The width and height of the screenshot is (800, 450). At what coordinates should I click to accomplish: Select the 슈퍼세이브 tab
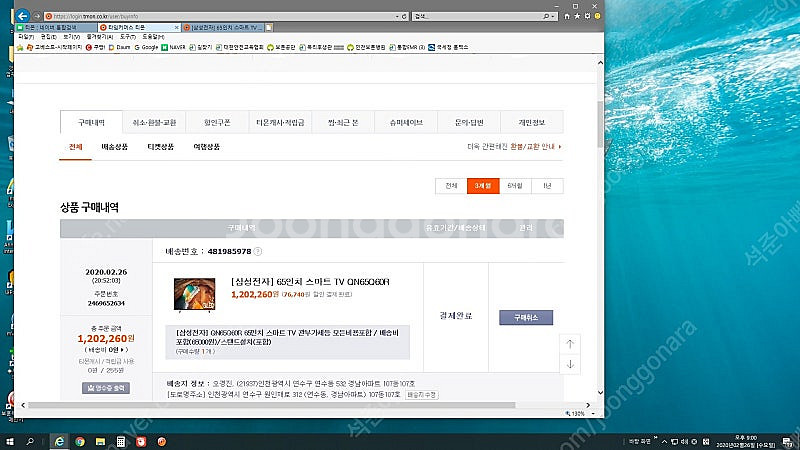tap(406, 122)
